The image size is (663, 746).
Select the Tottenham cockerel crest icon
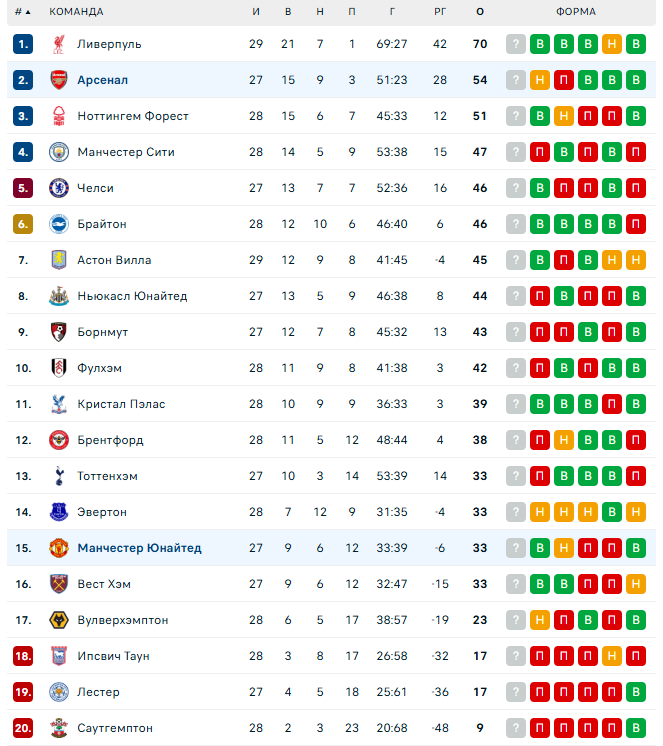58,476
